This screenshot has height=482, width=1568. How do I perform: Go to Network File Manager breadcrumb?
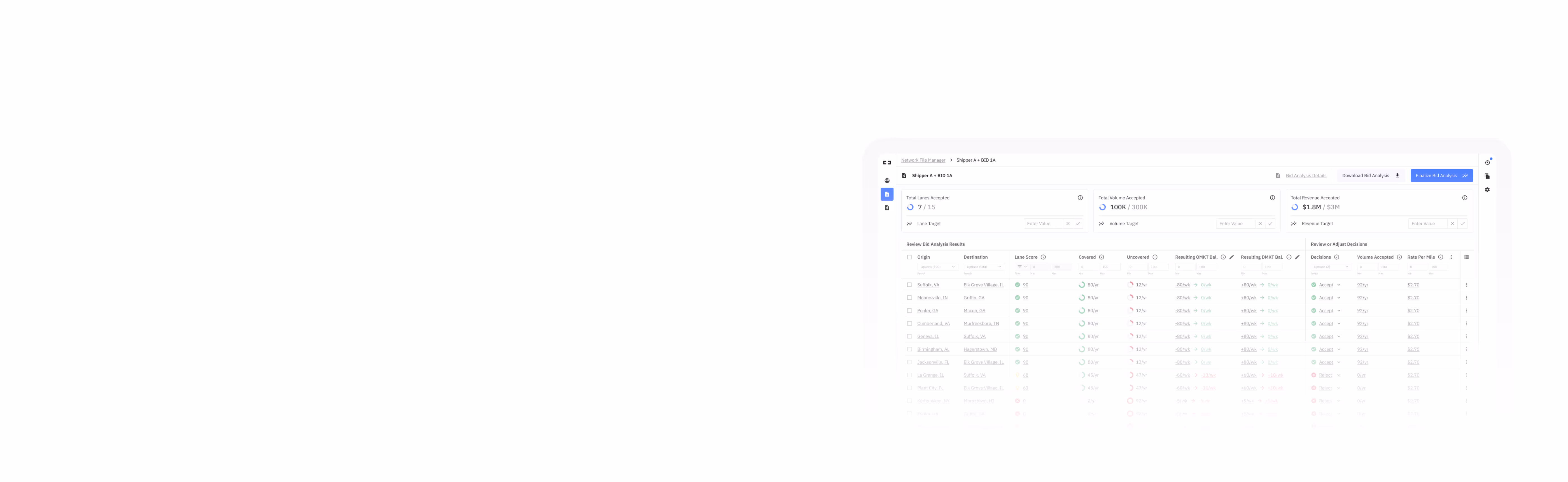pos(923,160)
